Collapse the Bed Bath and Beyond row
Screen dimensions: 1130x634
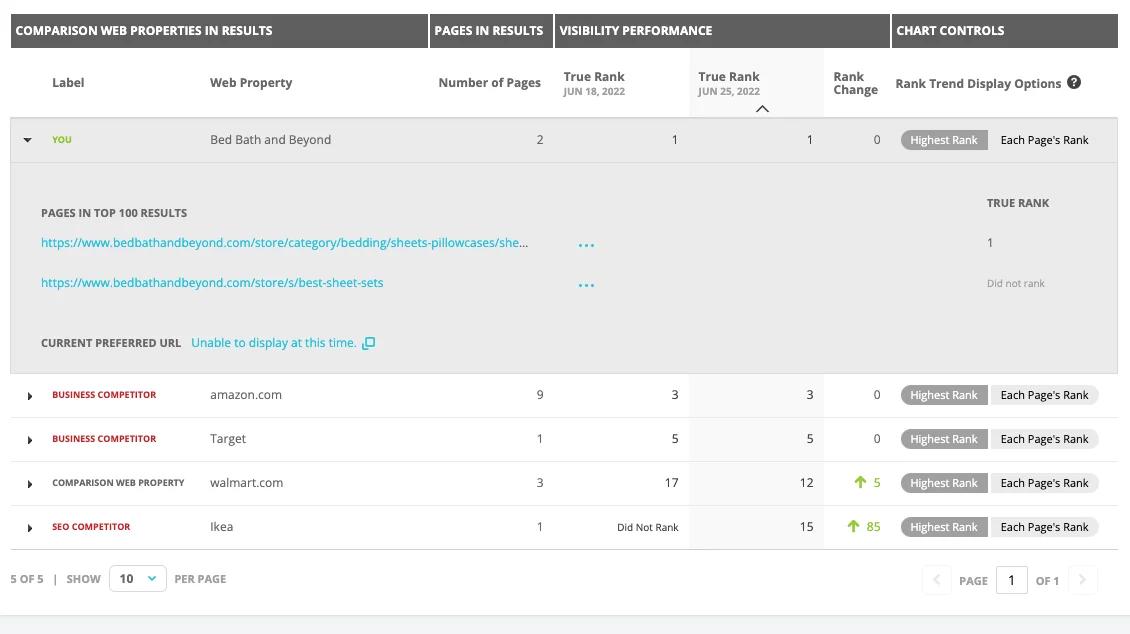click(x=28, y=140)
